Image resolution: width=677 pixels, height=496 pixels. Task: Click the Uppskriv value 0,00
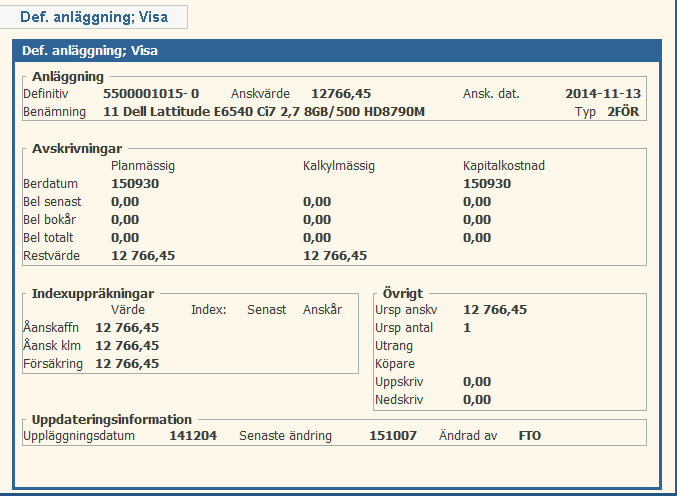[477, 382]
